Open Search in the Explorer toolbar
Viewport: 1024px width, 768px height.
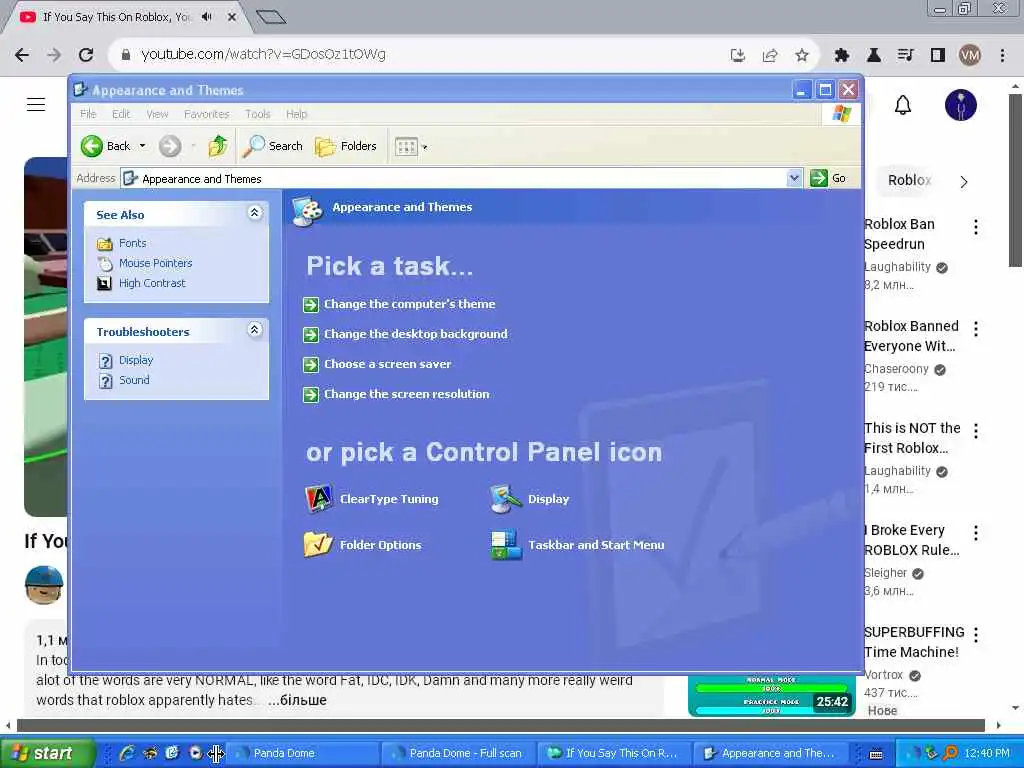pos(272,146)
